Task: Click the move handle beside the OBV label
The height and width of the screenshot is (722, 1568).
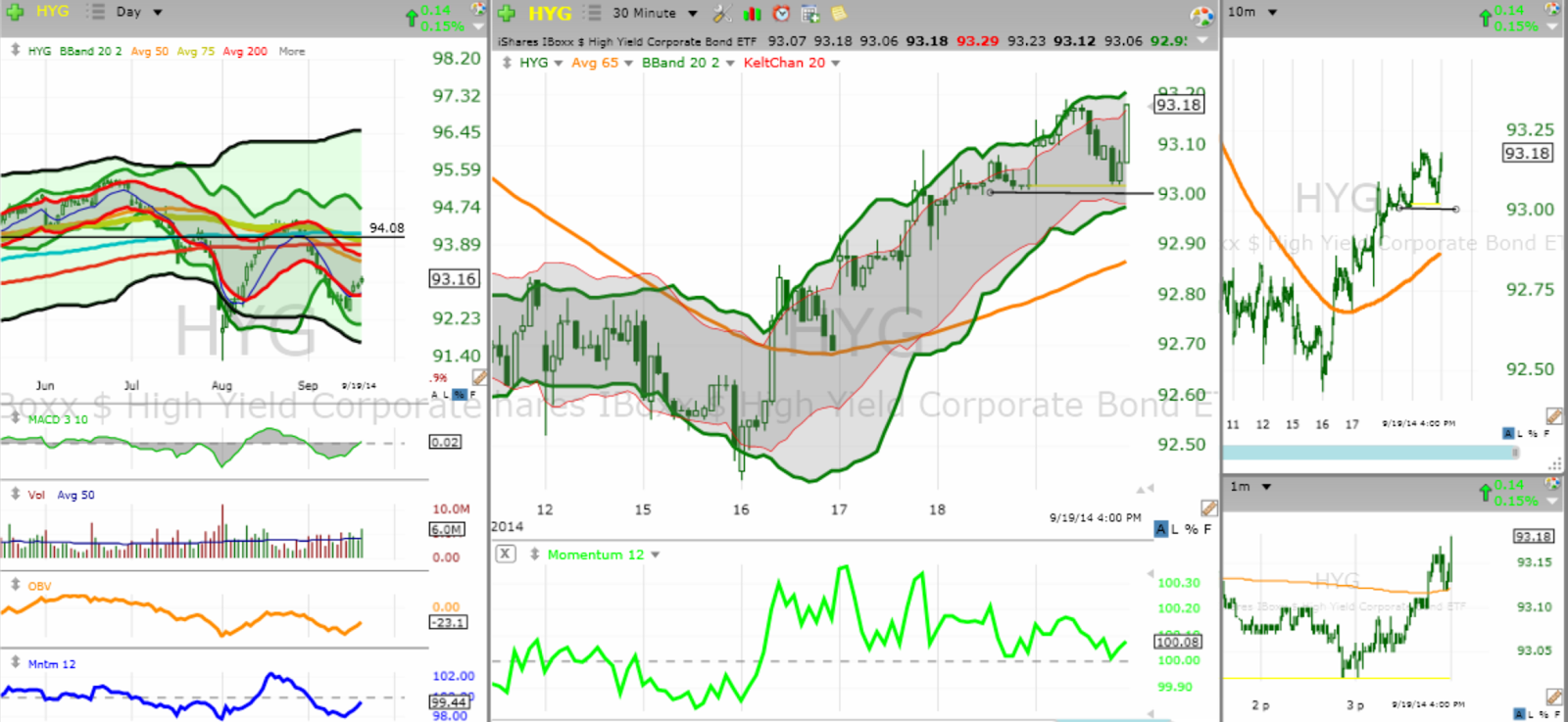Action: tap(16, 585)
